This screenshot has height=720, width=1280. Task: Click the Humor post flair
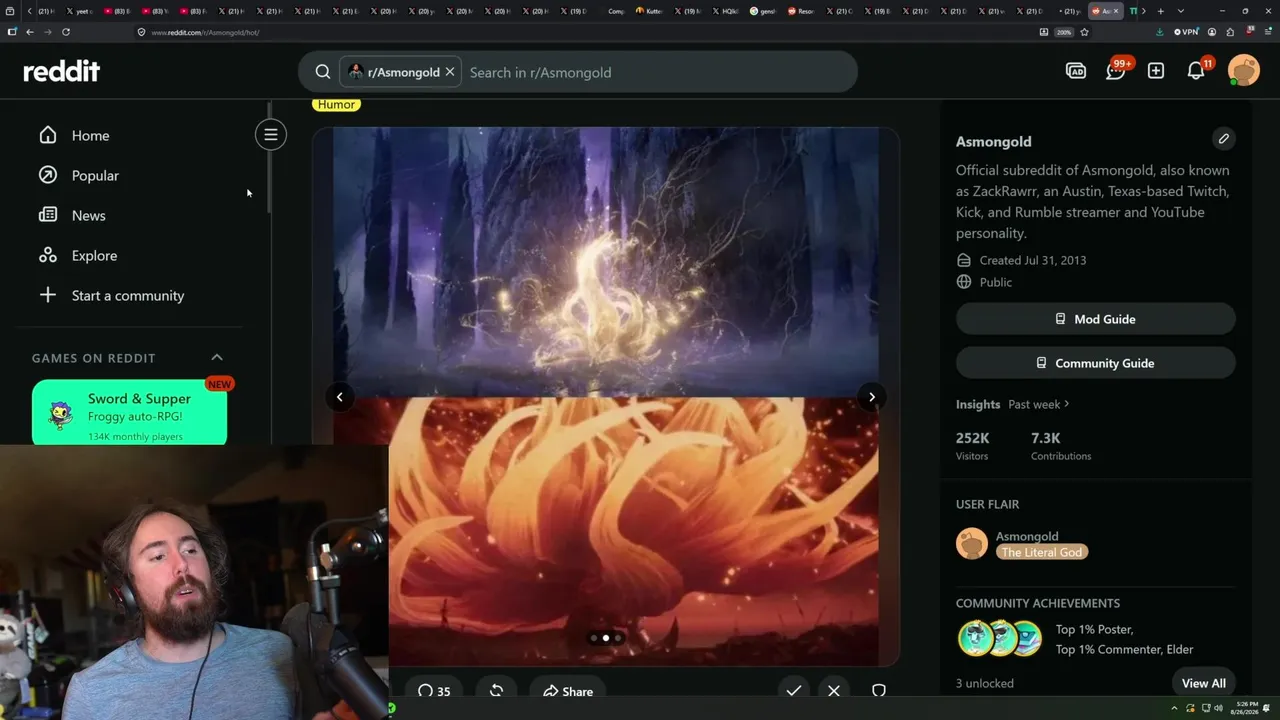[x=336, y=104]
